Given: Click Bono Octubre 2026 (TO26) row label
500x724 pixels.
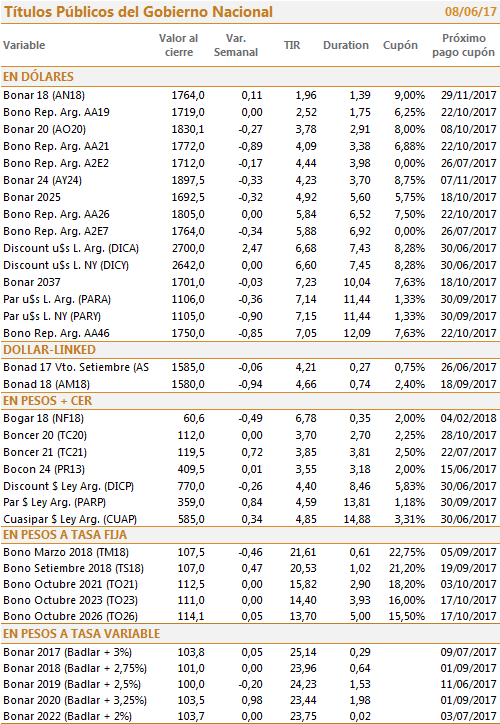Looking at the screenshot, I should point(71,616).
